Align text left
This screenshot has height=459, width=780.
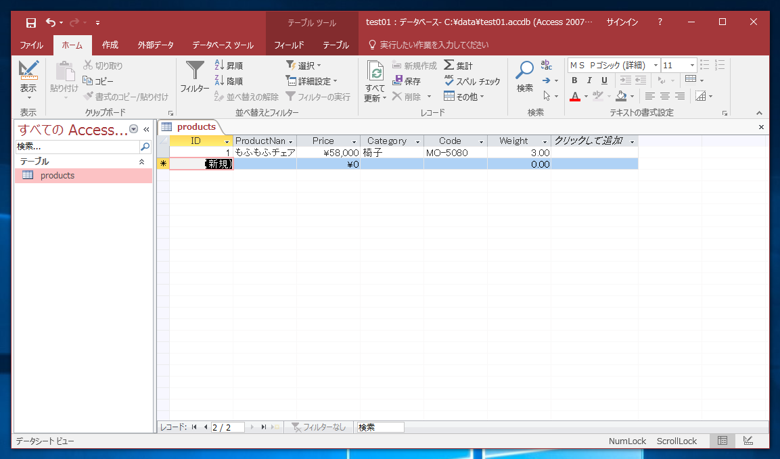pyautogui.click(x=649, y=96)
